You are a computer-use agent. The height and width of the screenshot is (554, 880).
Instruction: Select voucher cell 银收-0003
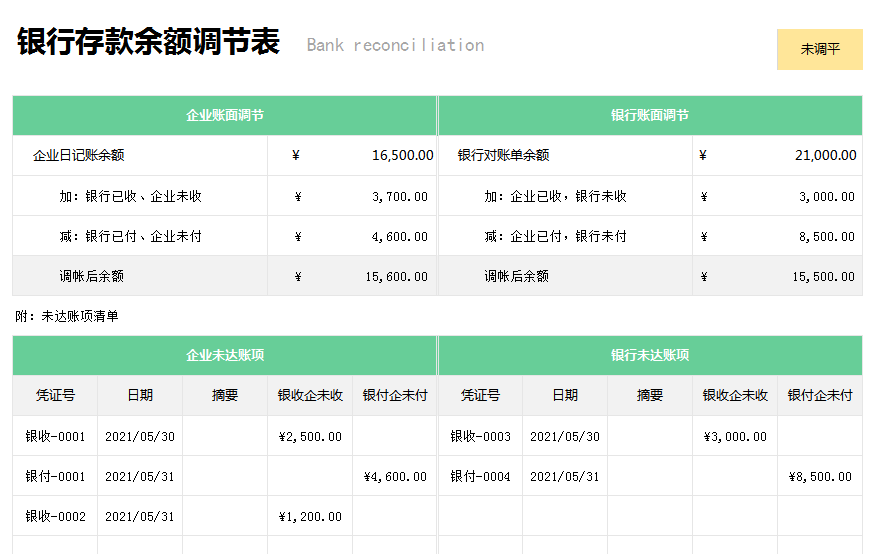480,436
